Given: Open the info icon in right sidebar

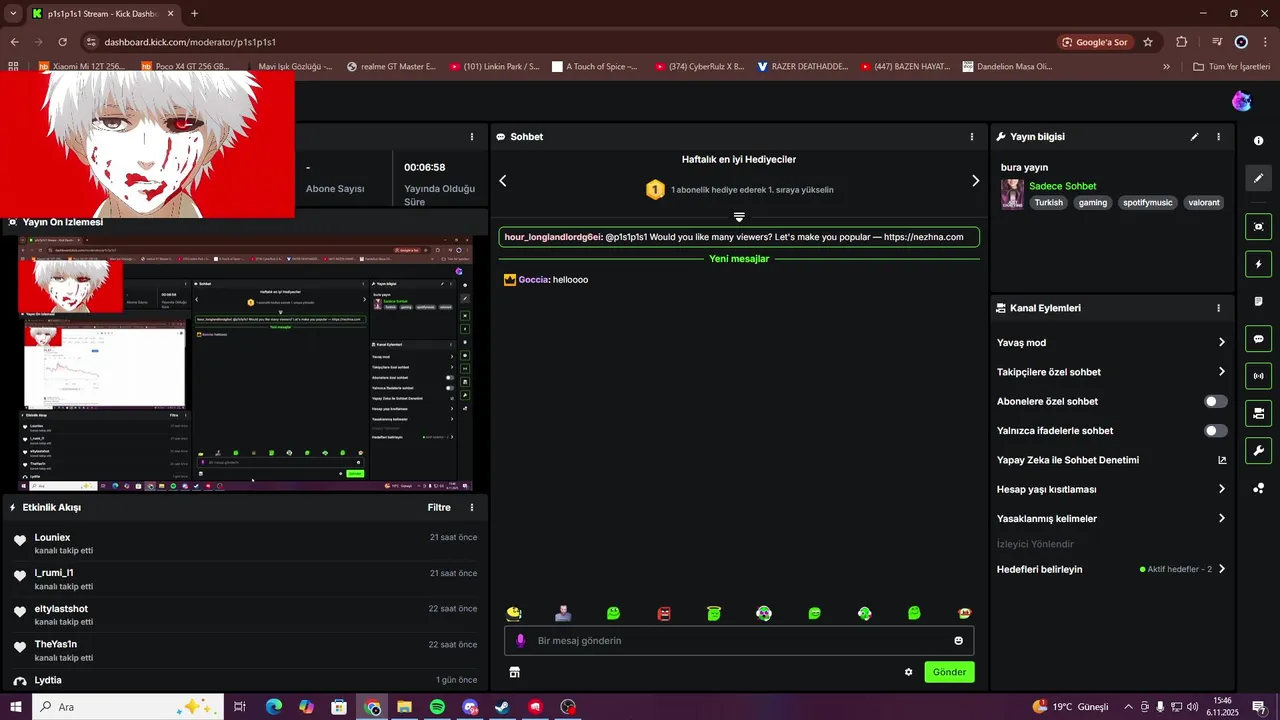Looking at the screenshot, I should pos(1258,141).
